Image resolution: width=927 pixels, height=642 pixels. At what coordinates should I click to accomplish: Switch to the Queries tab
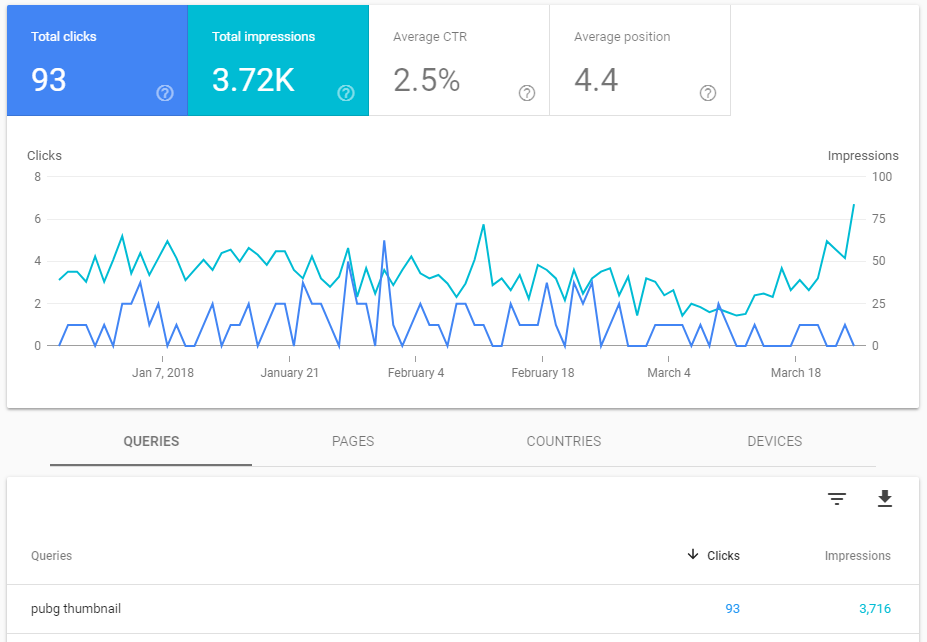151,441
